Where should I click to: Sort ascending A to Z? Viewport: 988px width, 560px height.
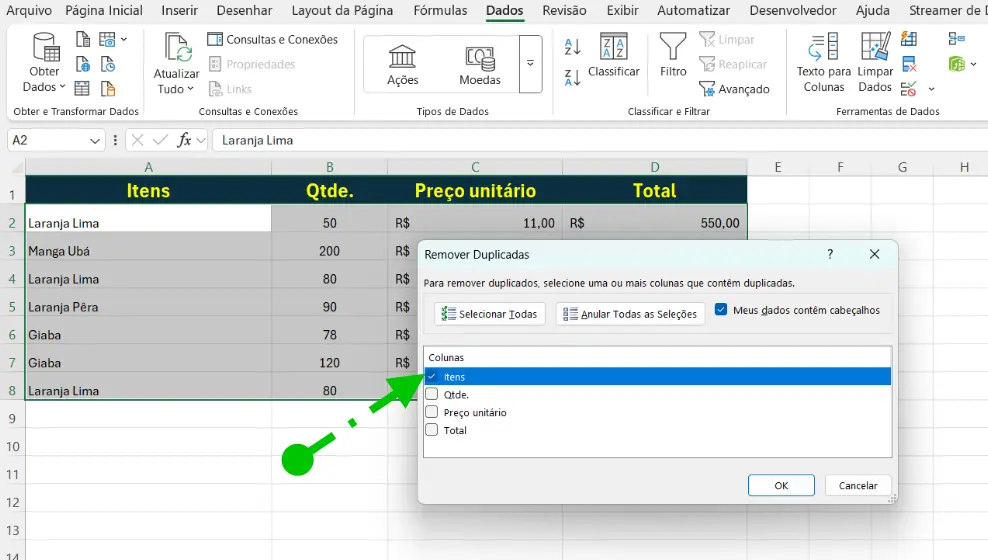click(572, 47)
